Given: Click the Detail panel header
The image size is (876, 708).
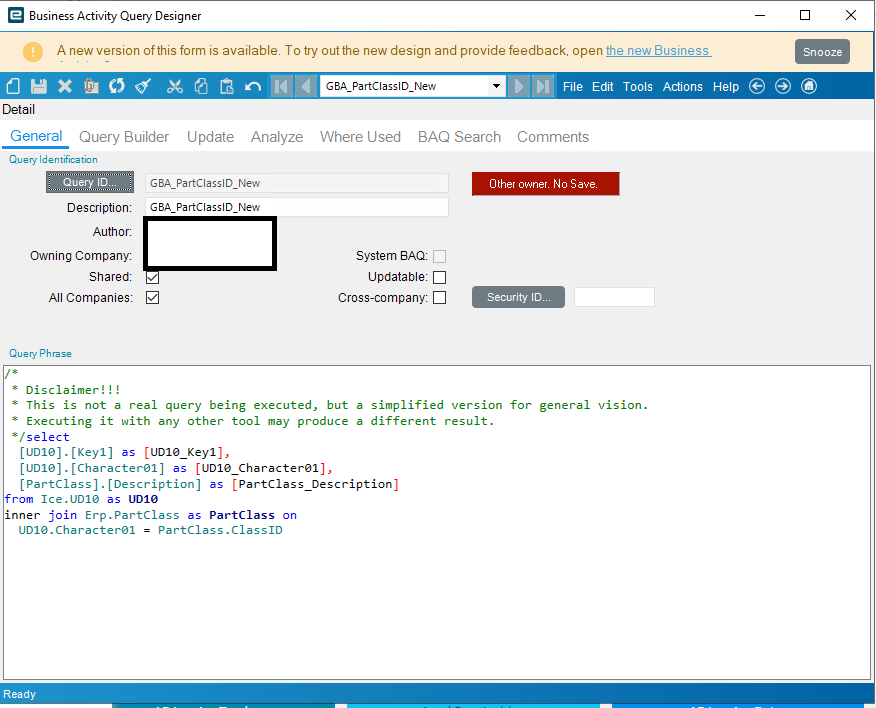Looking at the screenshot, I should tap(18, 110).
